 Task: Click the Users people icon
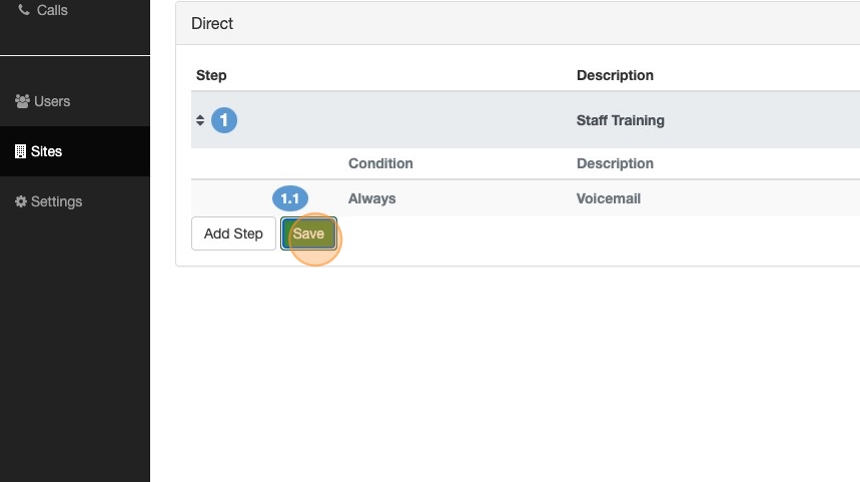point(22,101)
